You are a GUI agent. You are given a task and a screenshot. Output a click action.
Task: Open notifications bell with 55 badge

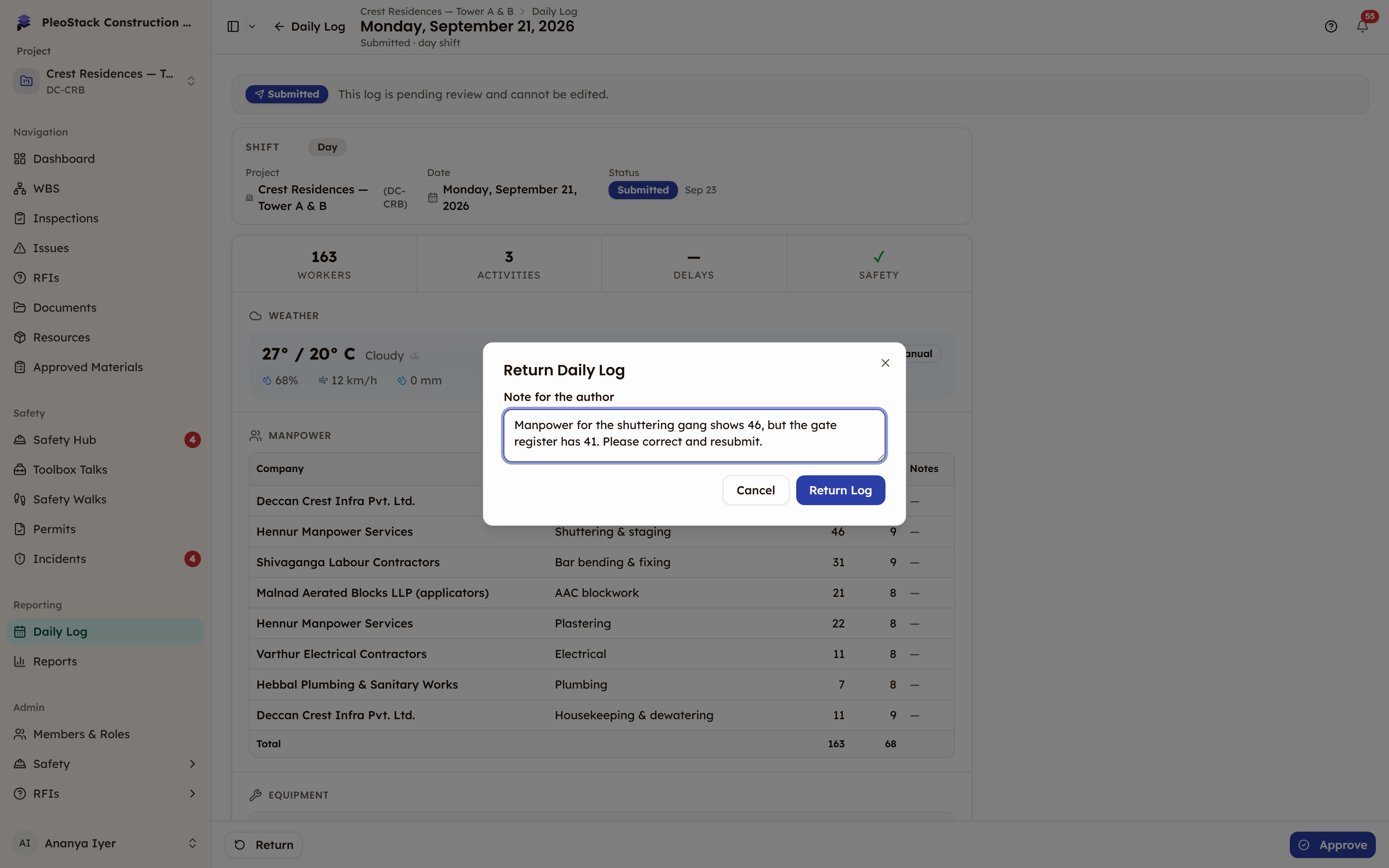(x=1362, y=26)
